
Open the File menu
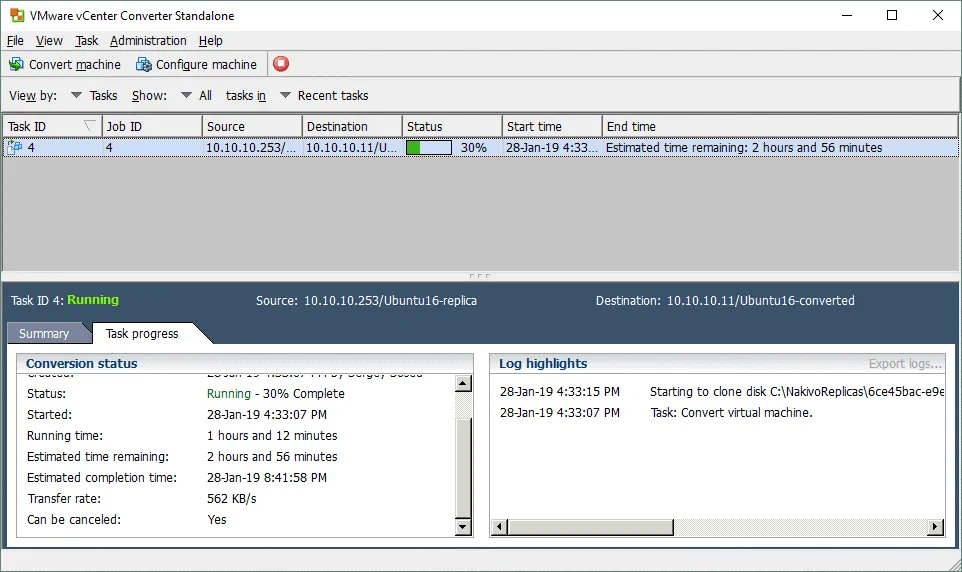15,41
